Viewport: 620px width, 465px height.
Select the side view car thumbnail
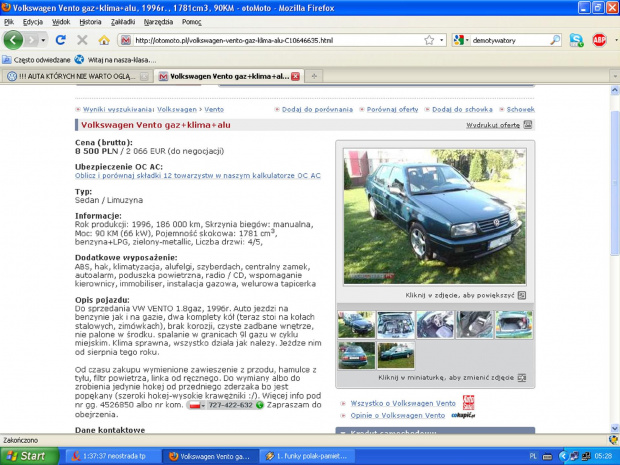[396, 355]
